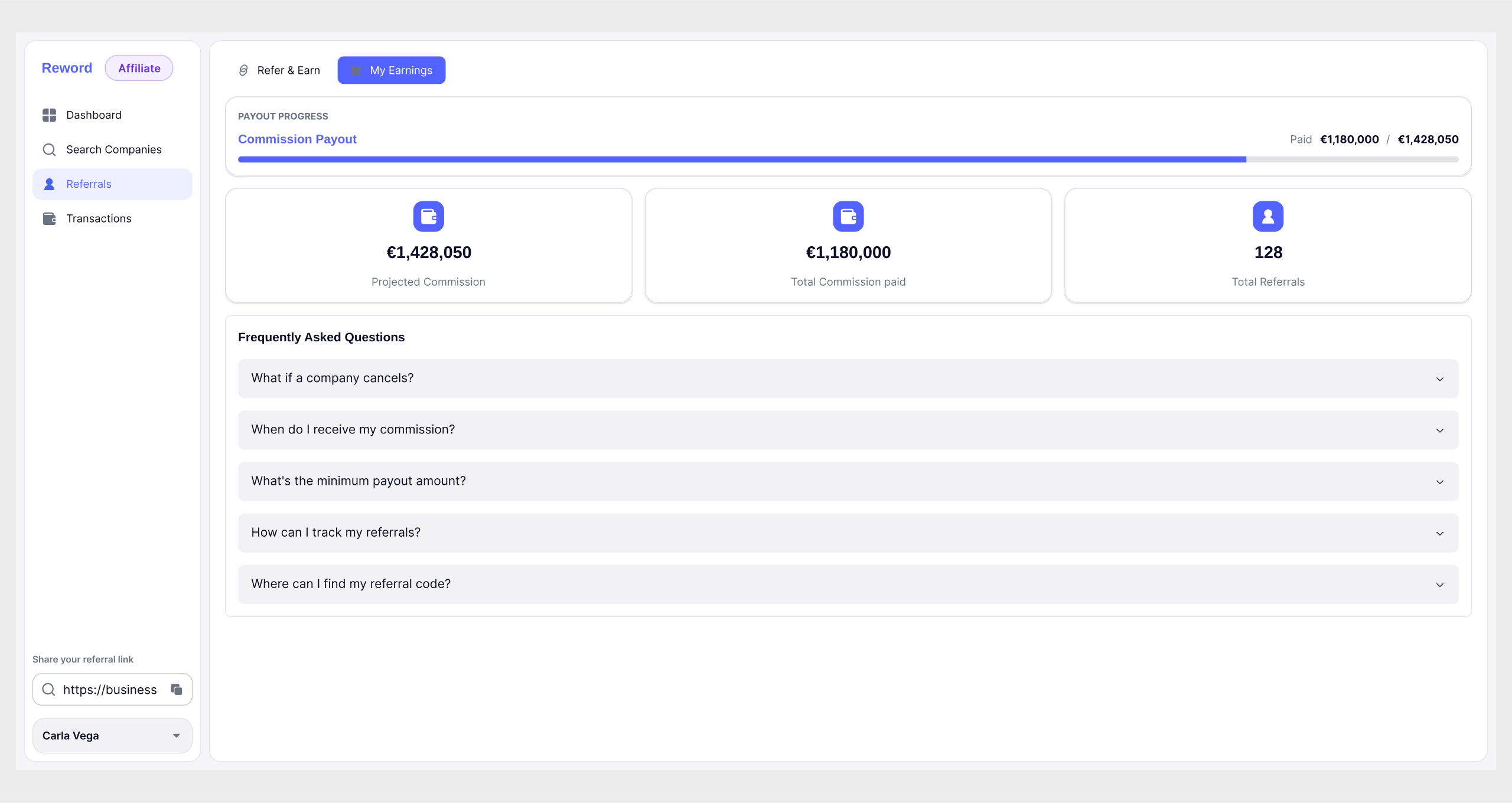
Task: Click the Dashboard grid icon in sidebar
Action: point(50,115)
